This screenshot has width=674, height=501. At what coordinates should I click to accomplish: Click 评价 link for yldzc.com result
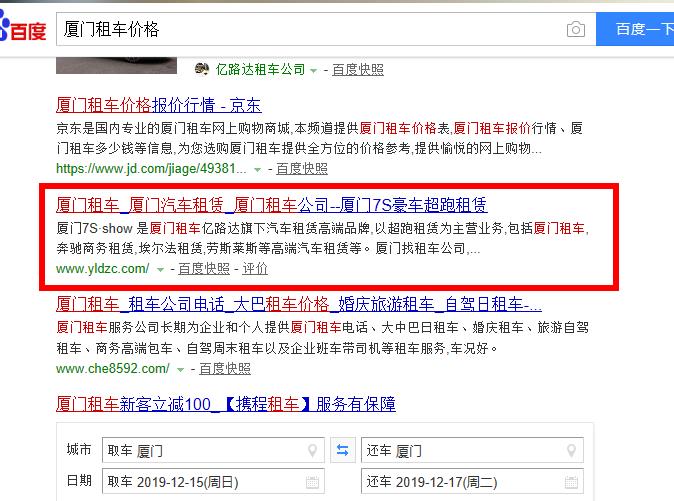pos(255,269)
